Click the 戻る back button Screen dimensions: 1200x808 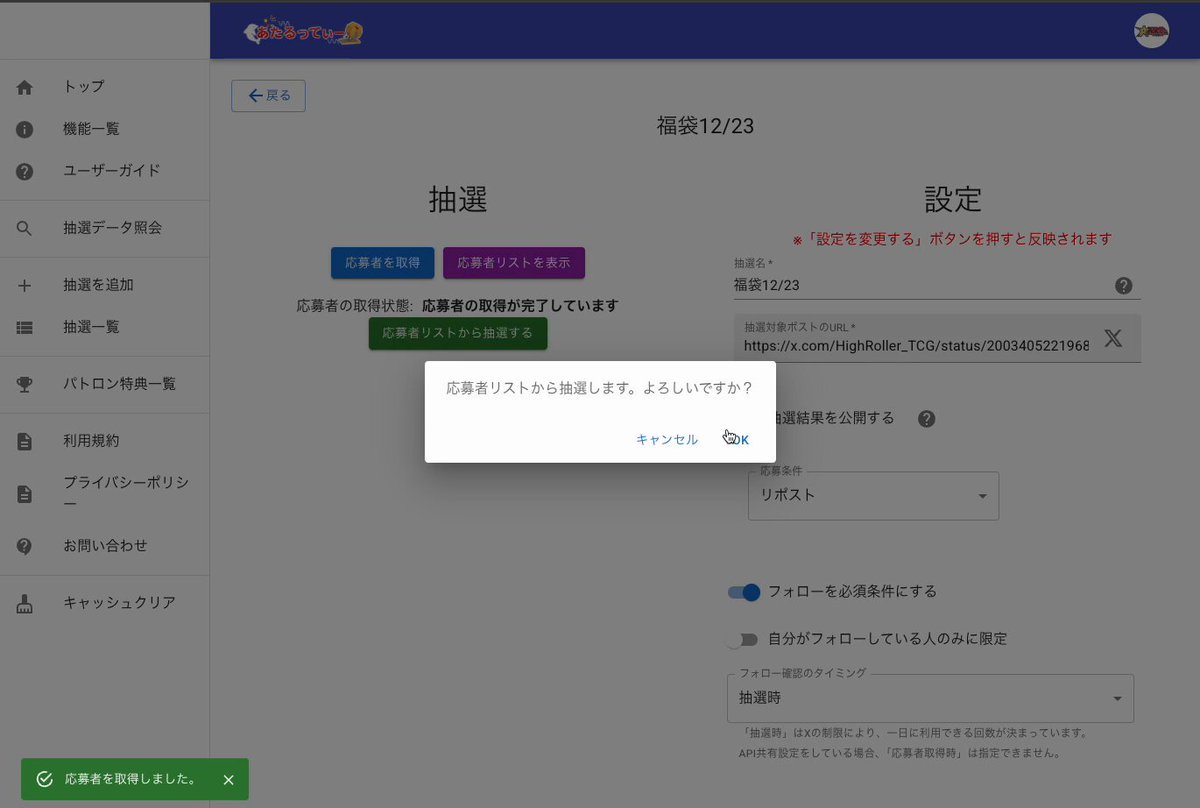tap(268, 96)
